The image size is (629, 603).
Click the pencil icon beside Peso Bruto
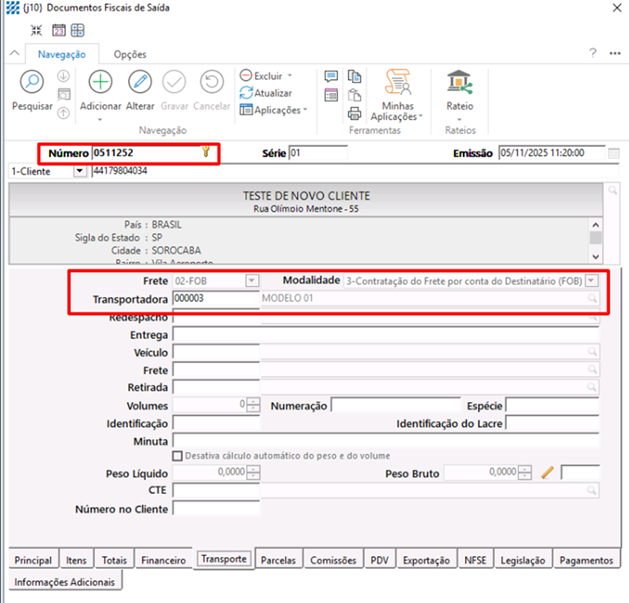547,472
